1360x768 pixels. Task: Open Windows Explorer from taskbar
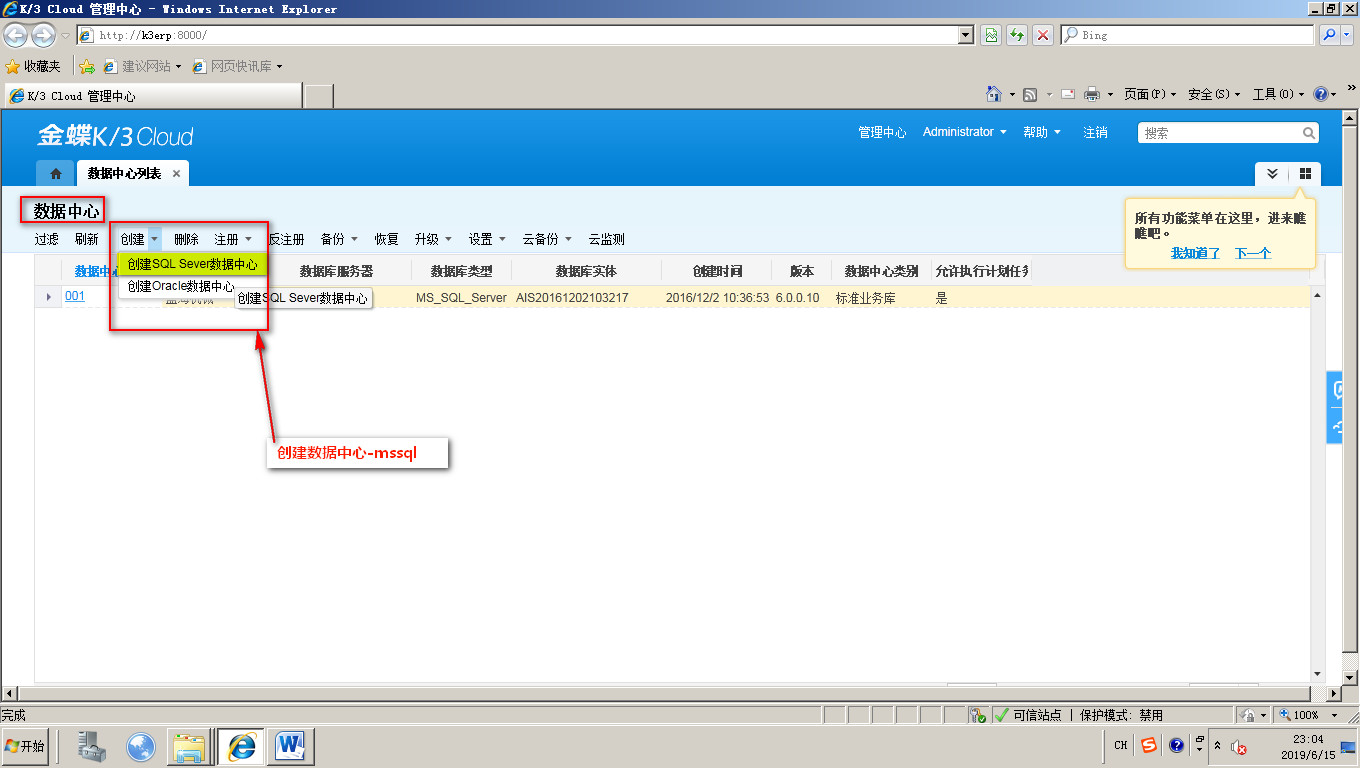click(x=190, y=746)
